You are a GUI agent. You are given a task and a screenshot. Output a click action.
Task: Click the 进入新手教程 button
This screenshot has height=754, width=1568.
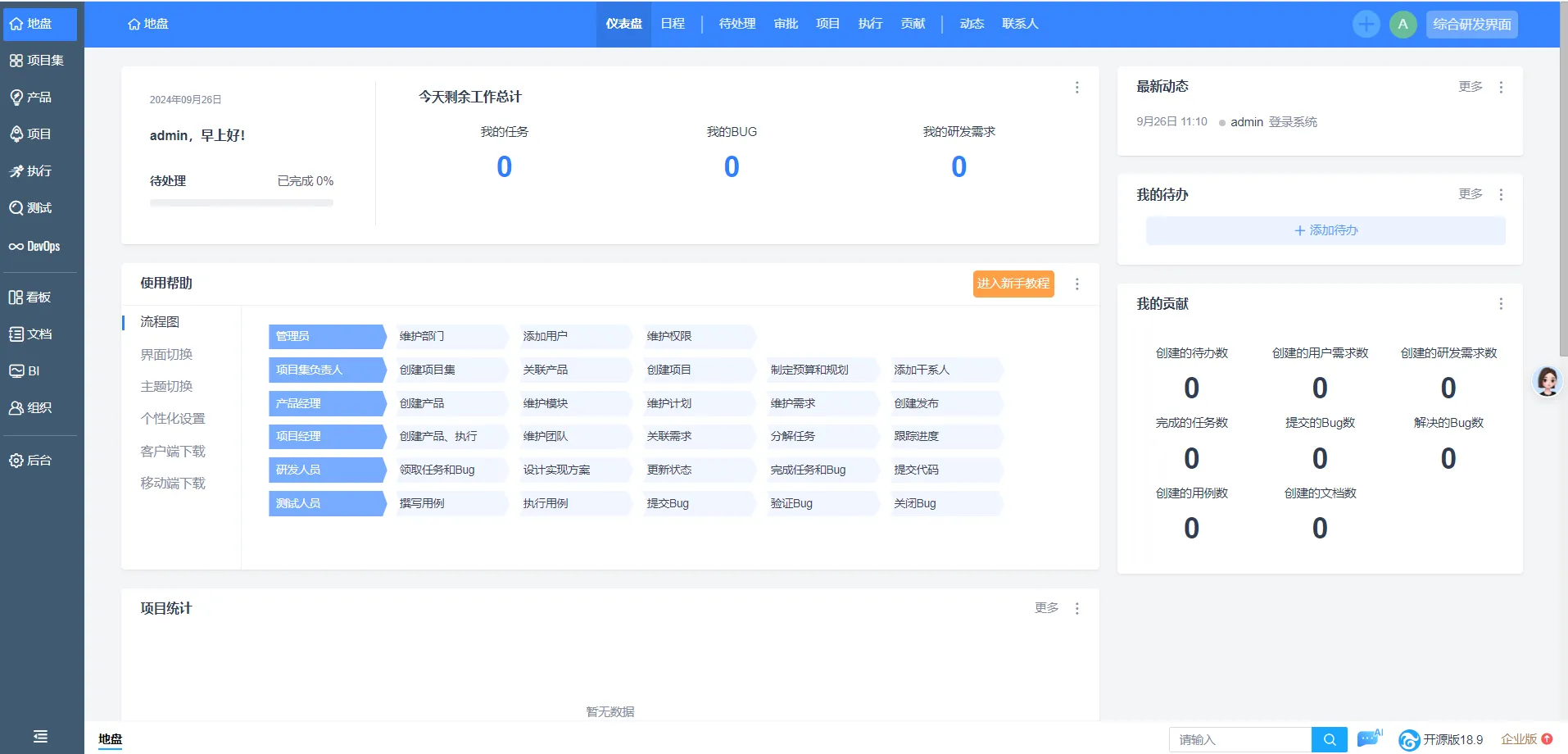[x=1013, y=284]
